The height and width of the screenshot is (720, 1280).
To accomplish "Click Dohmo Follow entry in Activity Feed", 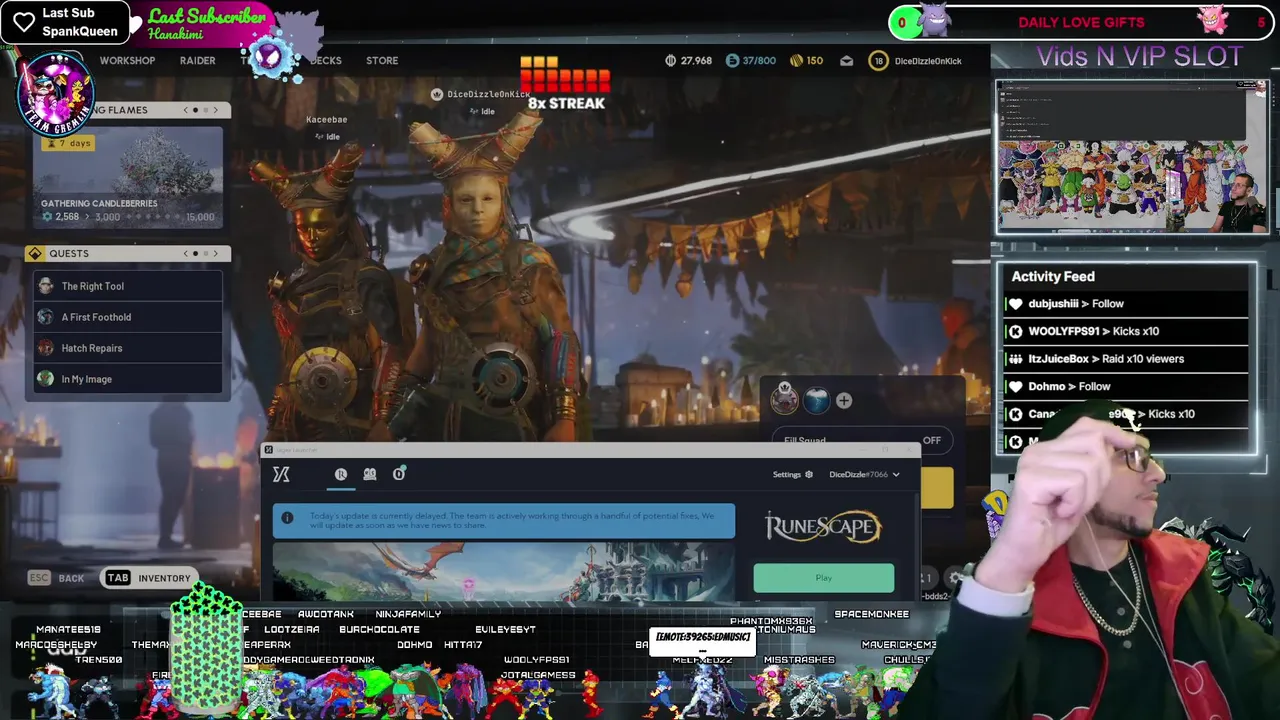I will [x=1127, y=386].
